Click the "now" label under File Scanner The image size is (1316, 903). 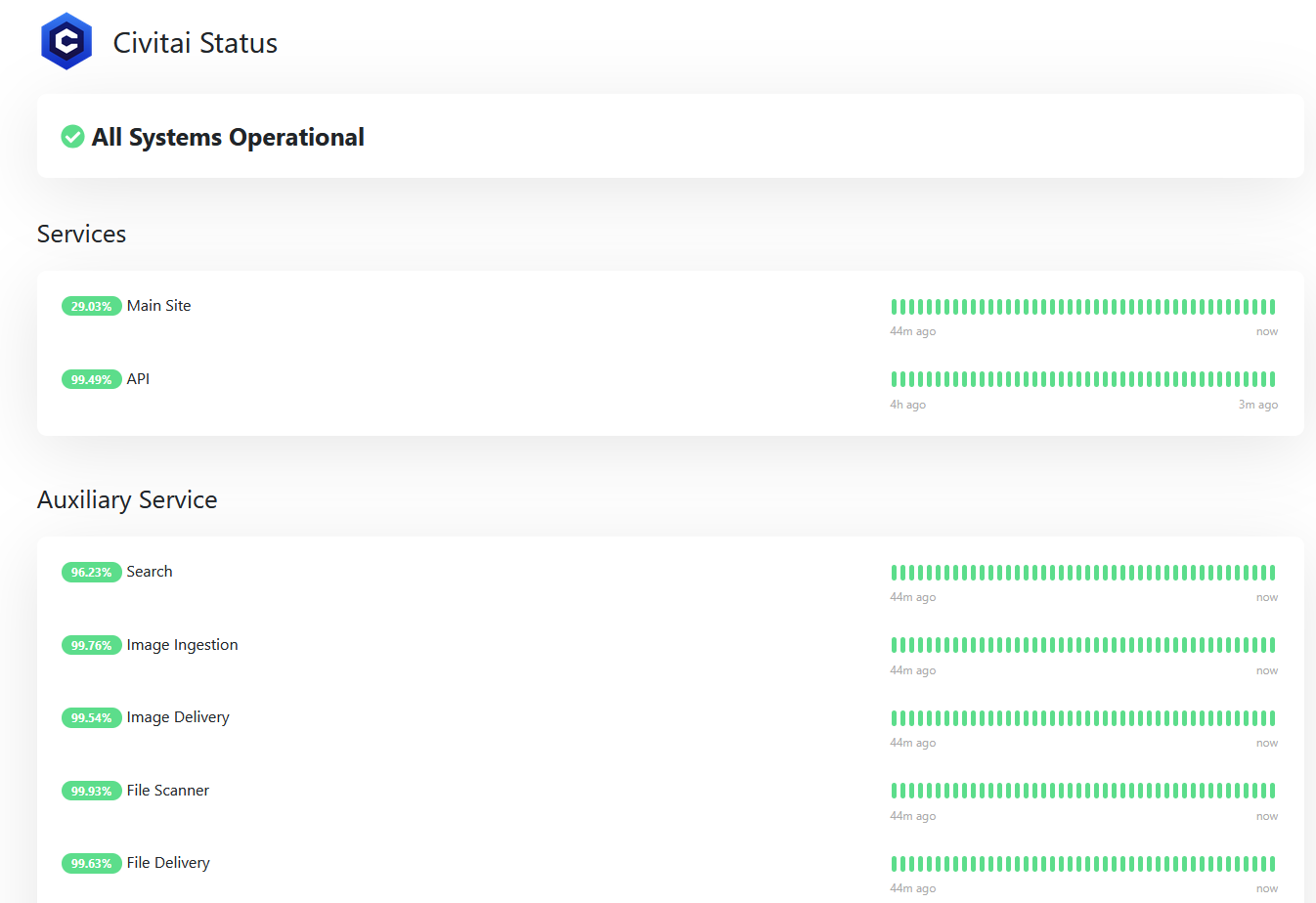(x=1267, y=816)
